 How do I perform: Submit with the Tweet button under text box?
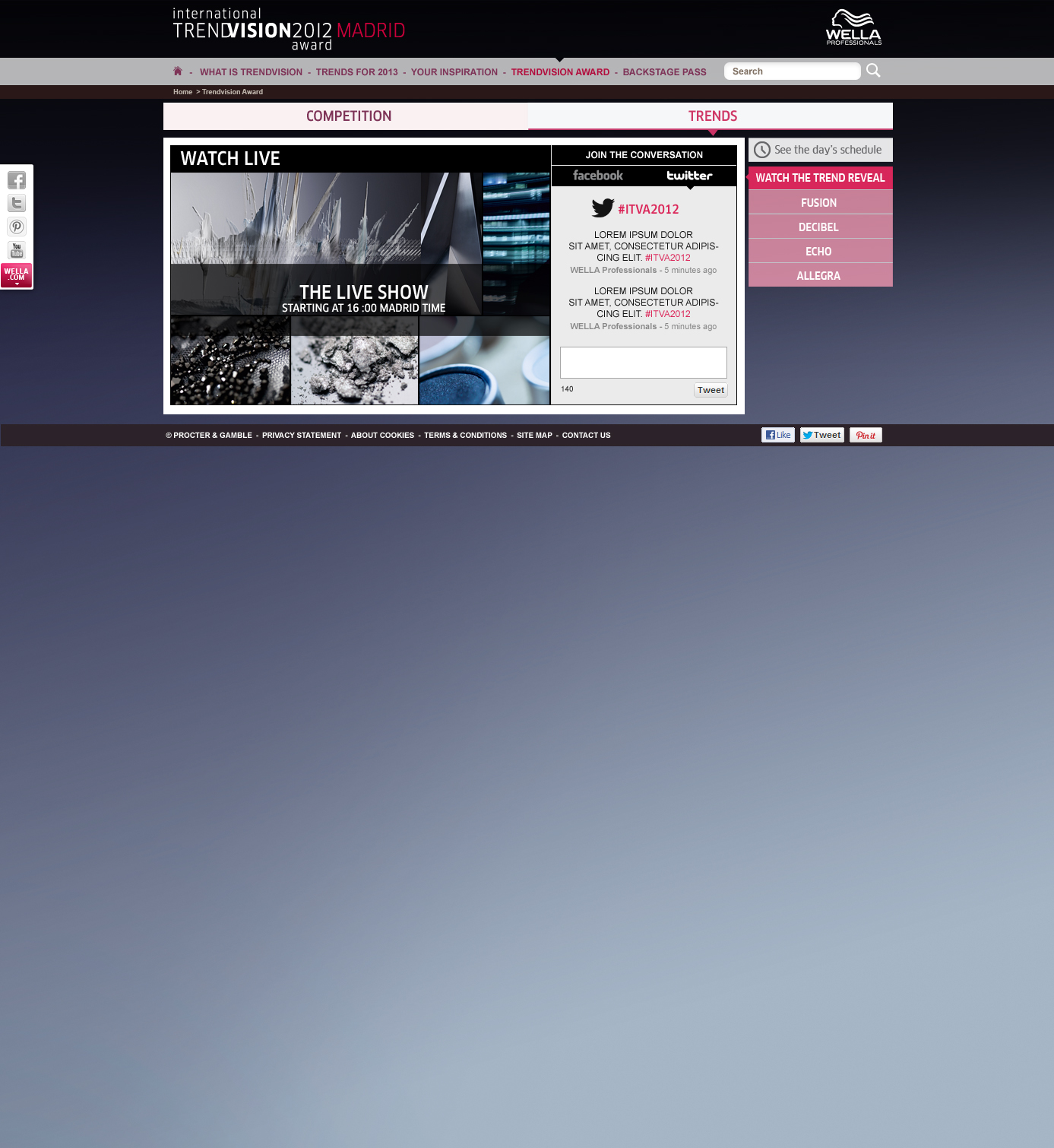[711, 390]
